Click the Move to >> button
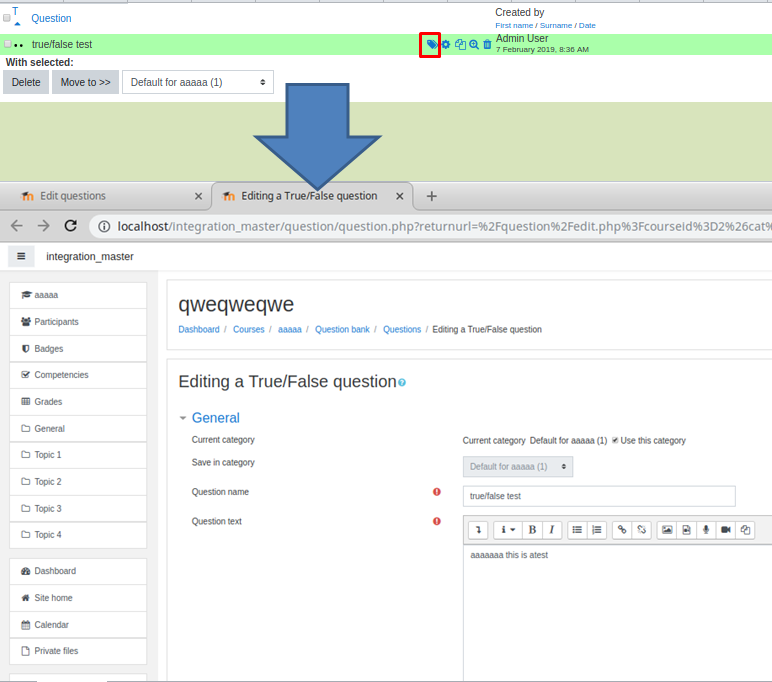Screen dimensions: 772x682 86,82
